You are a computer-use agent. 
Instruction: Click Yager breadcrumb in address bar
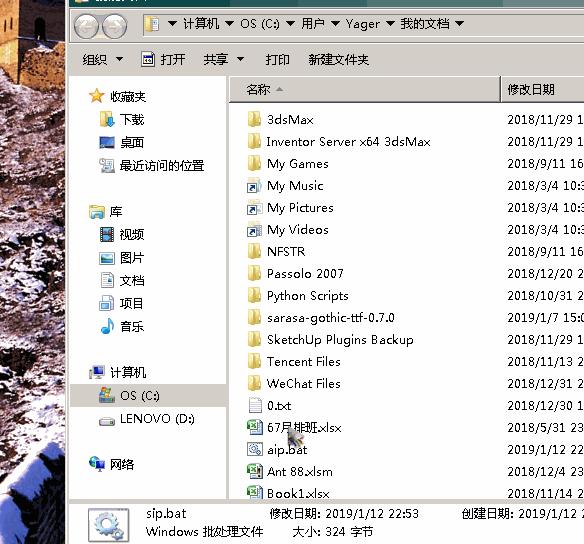[363, 24]
